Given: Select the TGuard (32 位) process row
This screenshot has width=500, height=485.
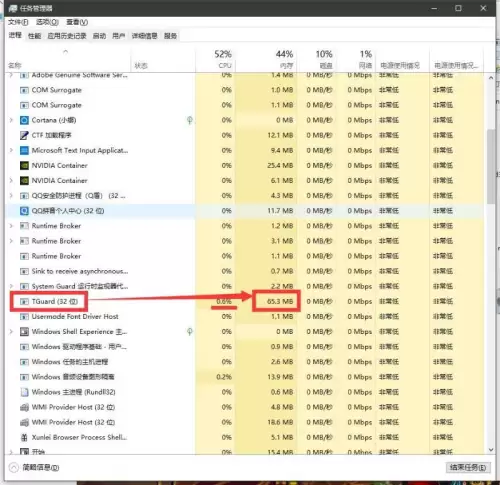Looking at the screenshot, I should [244, 301].
